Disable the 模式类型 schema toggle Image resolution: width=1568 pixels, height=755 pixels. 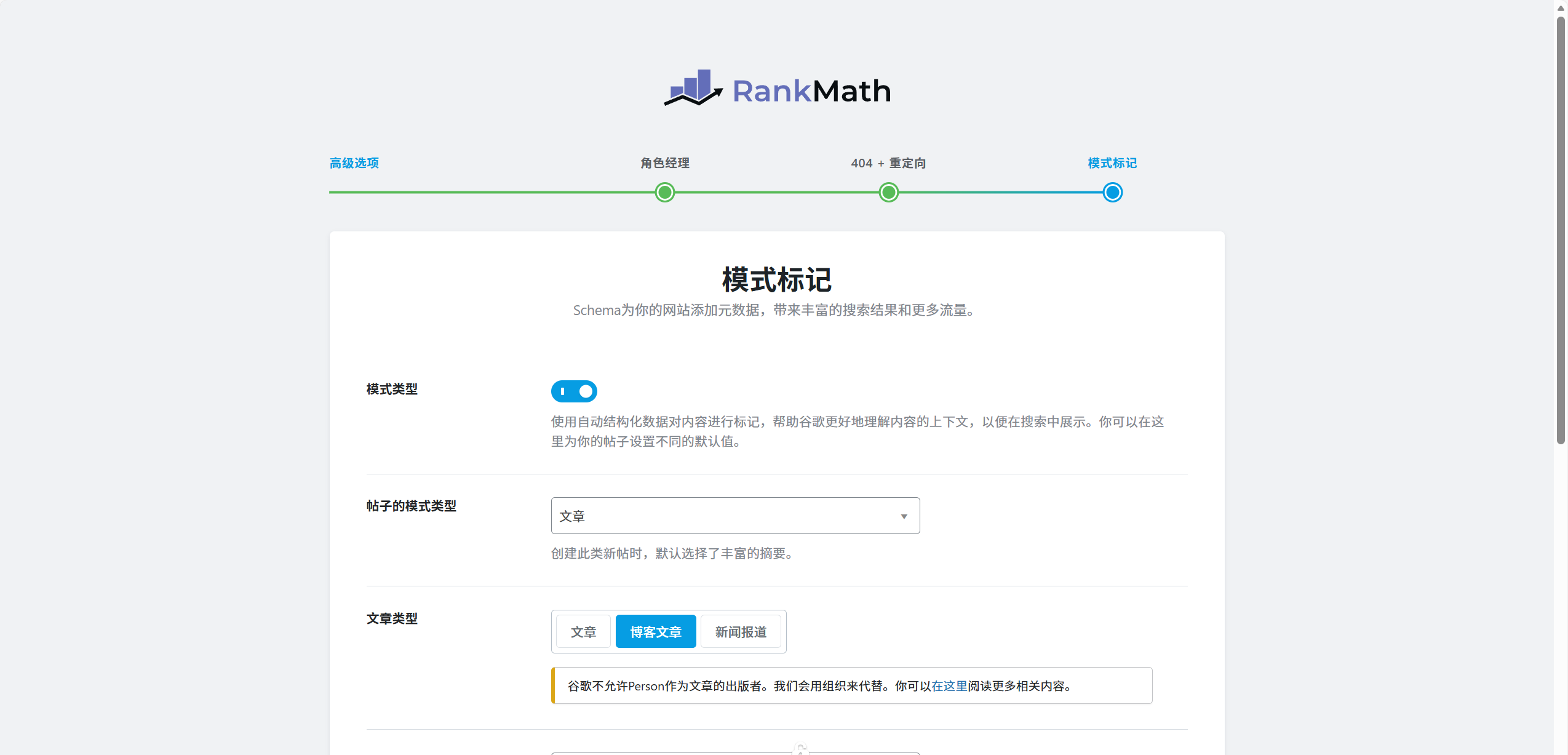click(573, 391)
